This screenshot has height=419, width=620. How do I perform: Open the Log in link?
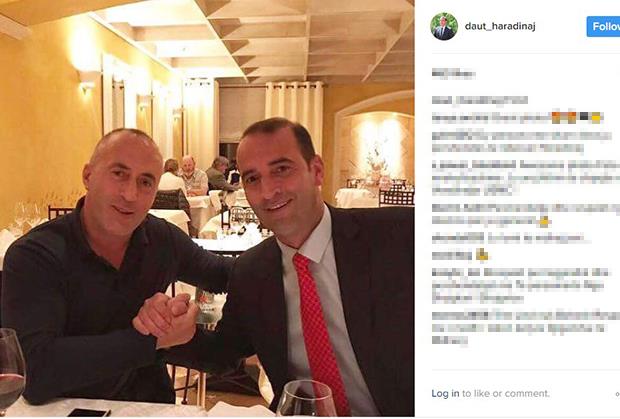tap(445, 393)
